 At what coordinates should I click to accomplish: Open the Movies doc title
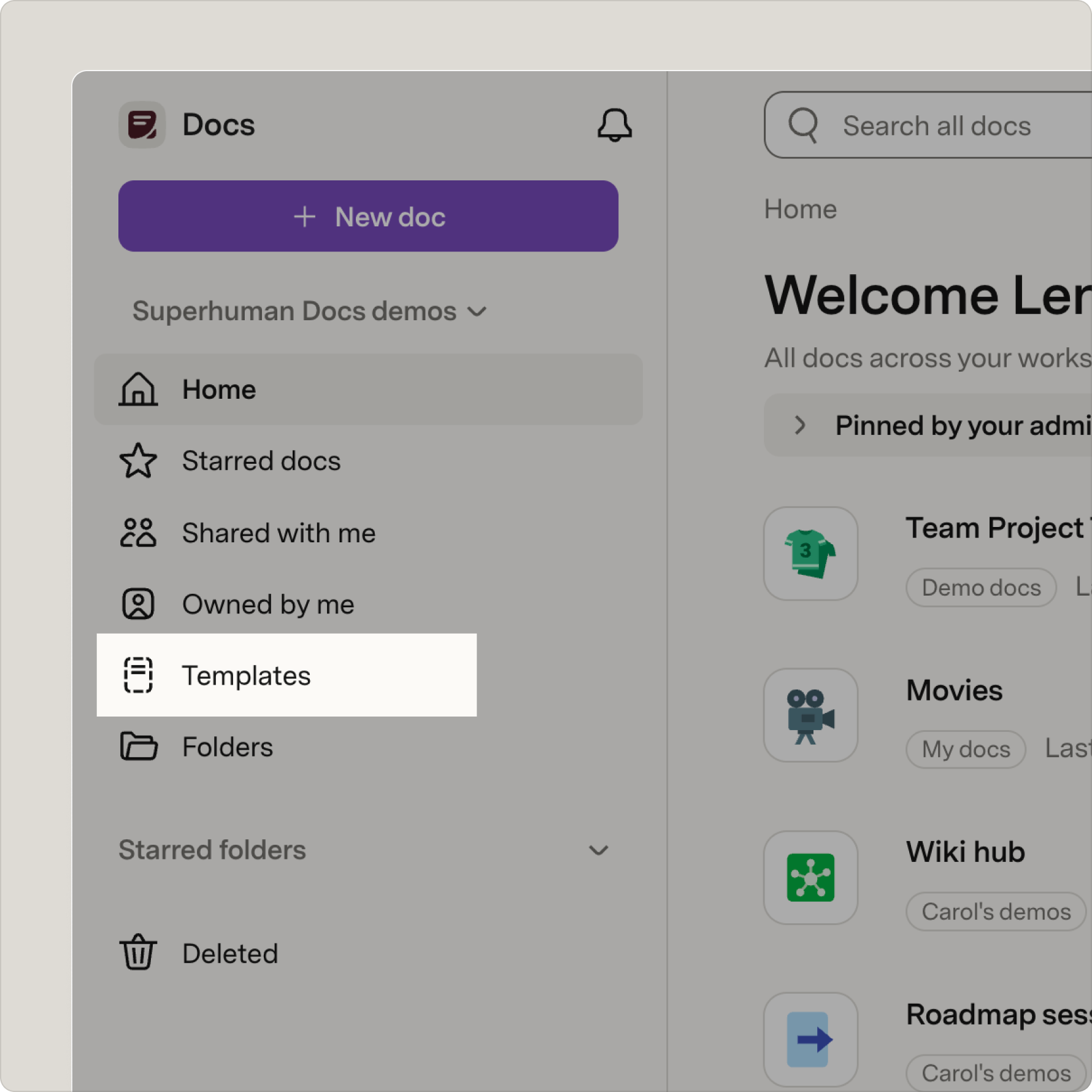point(955,690)
